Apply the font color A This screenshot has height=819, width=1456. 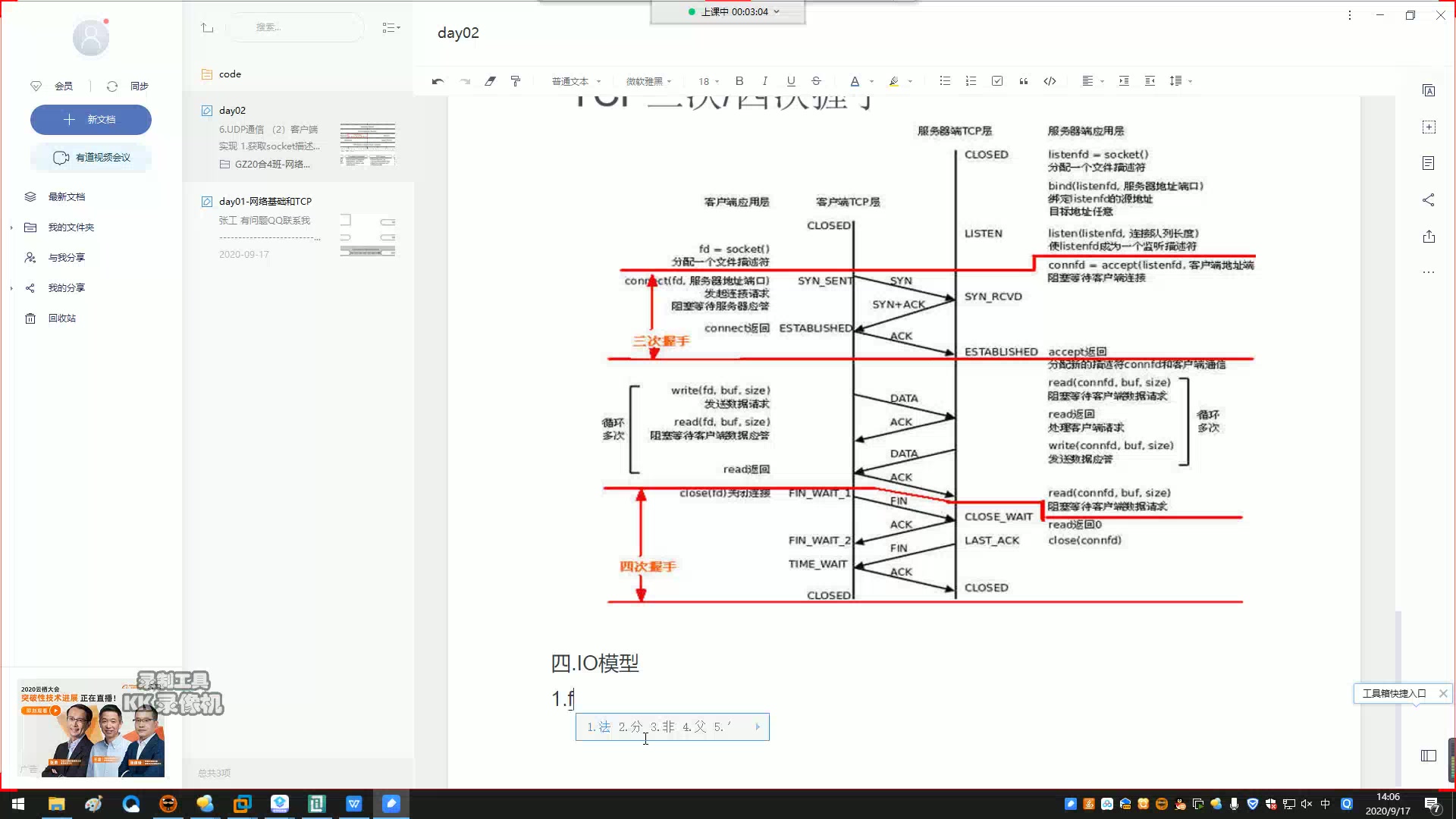coord(855,81)
